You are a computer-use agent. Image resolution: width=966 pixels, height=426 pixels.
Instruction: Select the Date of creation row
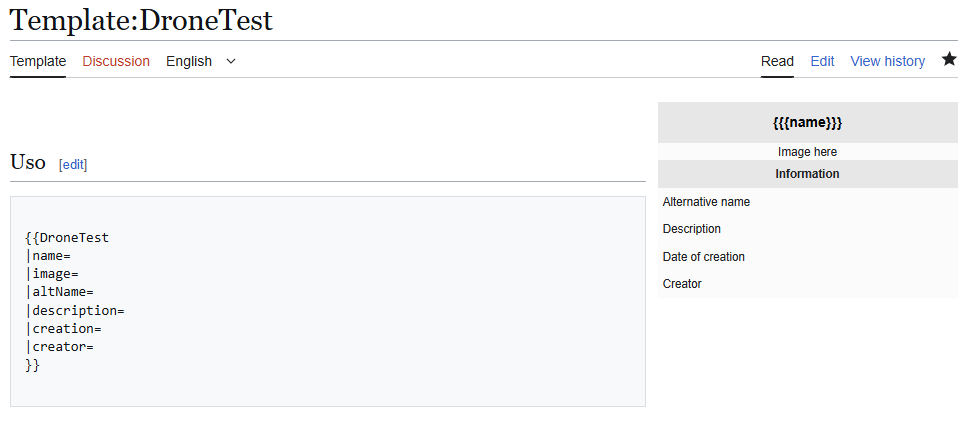click(x=703, y=257)
